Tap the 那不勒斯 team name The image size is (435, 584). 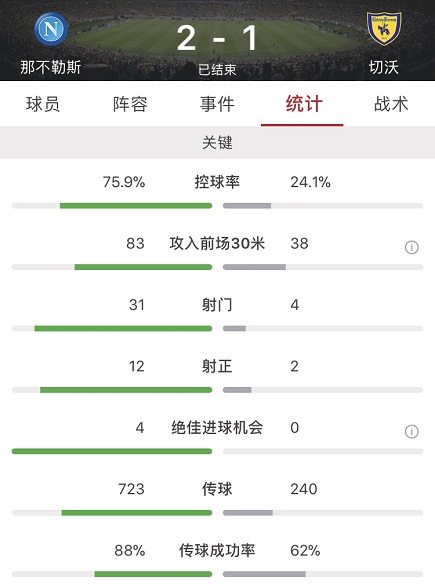(51, 67)
